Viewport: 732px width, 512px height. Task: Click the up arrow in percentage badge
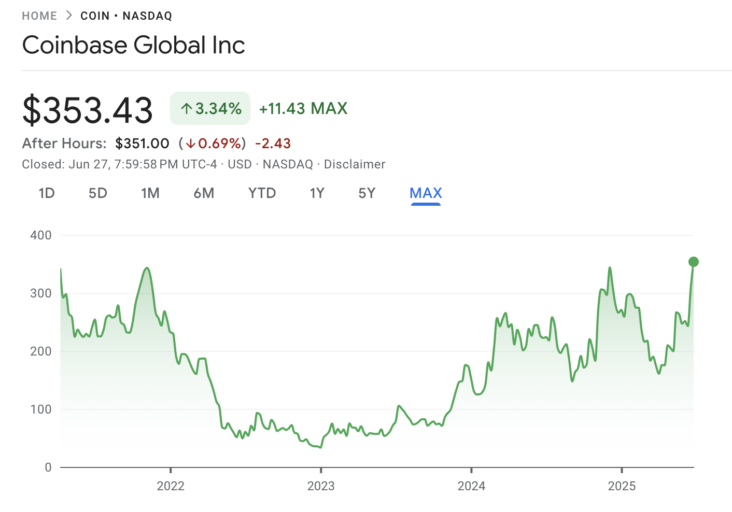click(187, 108)
